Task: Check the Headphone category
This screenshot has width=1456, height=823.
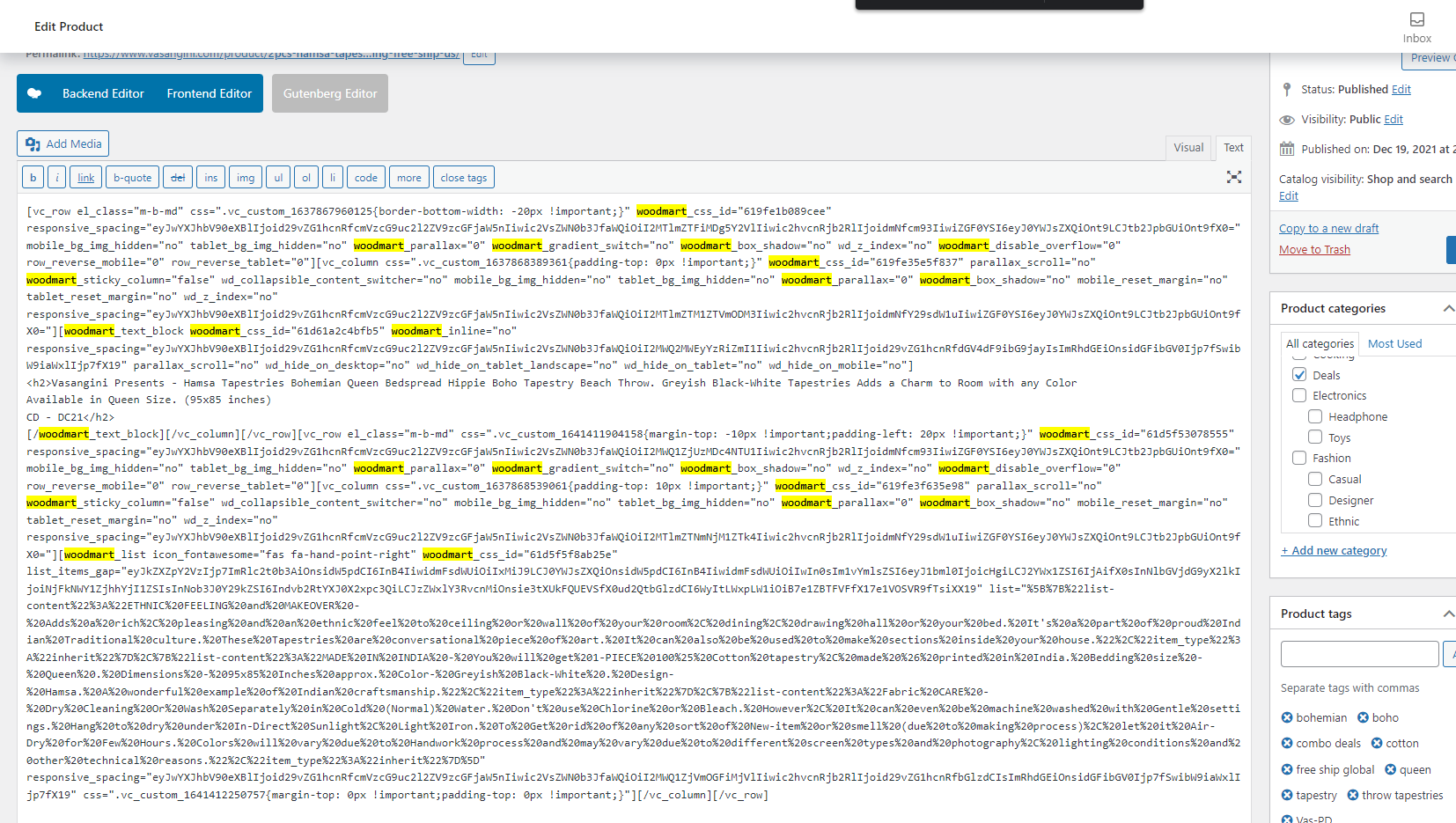Action: coord(1315,416)
